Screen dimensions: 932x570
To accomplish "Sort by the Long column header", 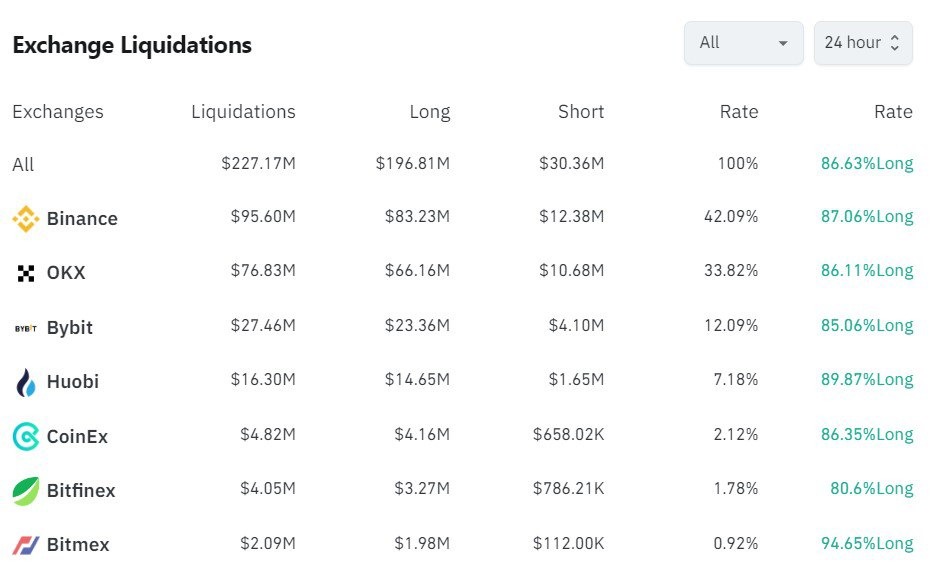I will click(429, 112).
